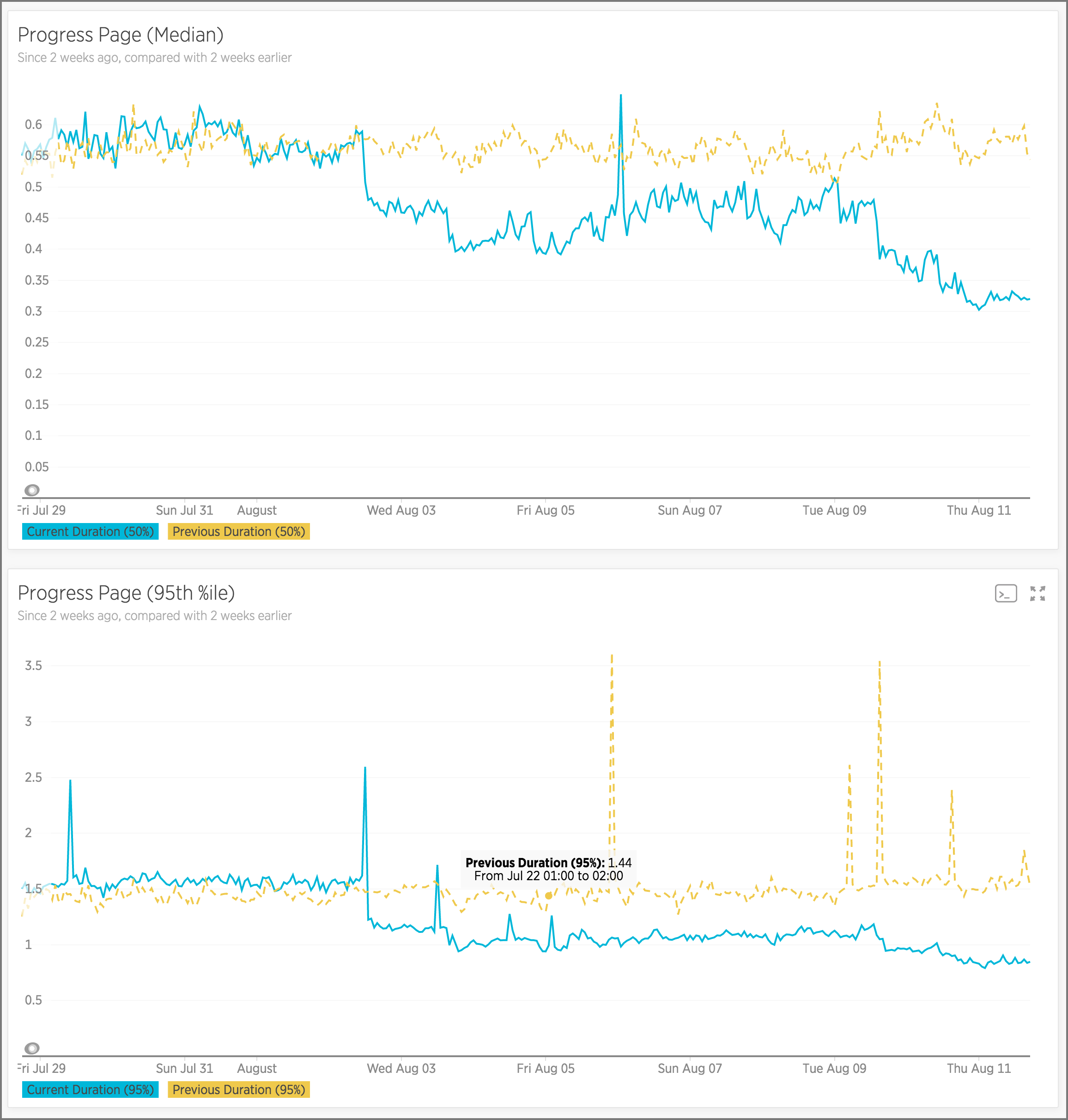Click the circular logo icon on Median chart
The height and width of the screenshot is (1120, 1068).
[32, 490]
